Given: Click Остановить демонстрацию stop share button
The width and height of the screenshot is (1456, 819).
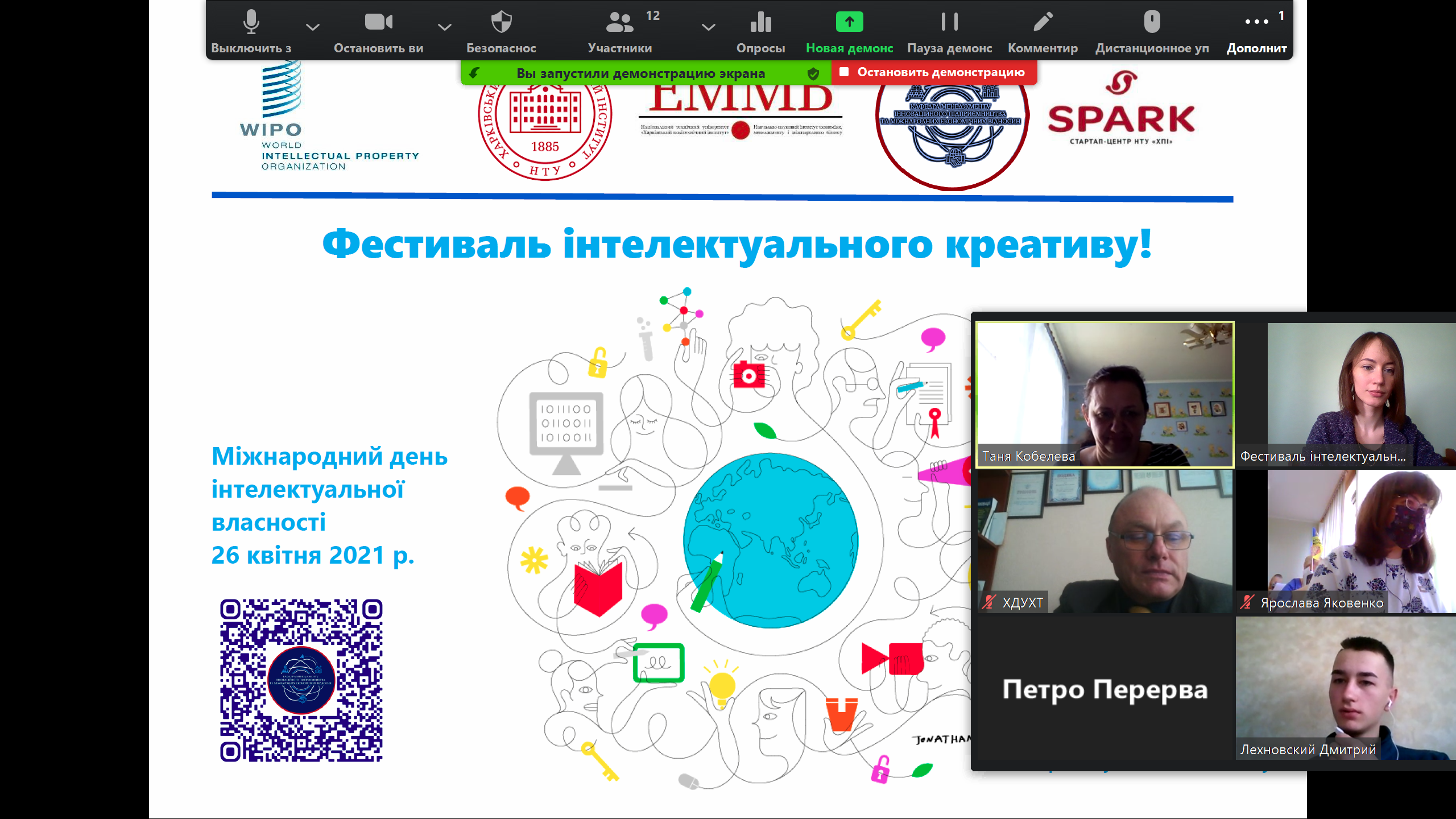Looking at the screenshot, I should coord(934,72).
